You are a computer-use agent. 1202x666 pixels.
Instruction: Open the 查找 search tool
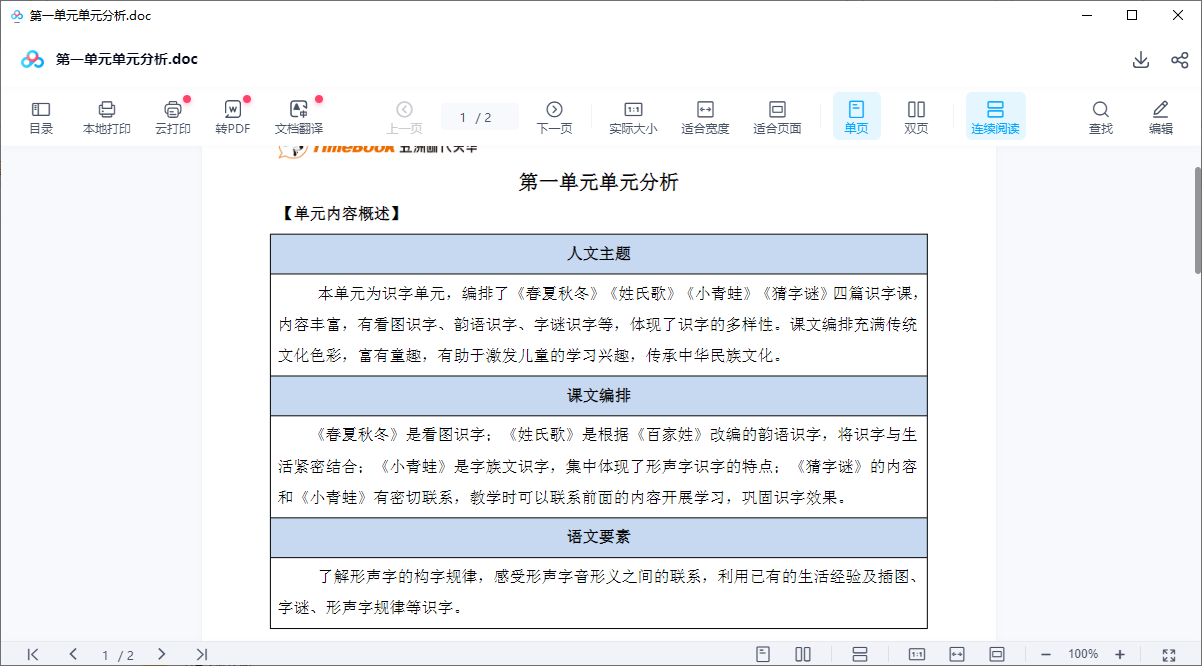coord(1100,116)
